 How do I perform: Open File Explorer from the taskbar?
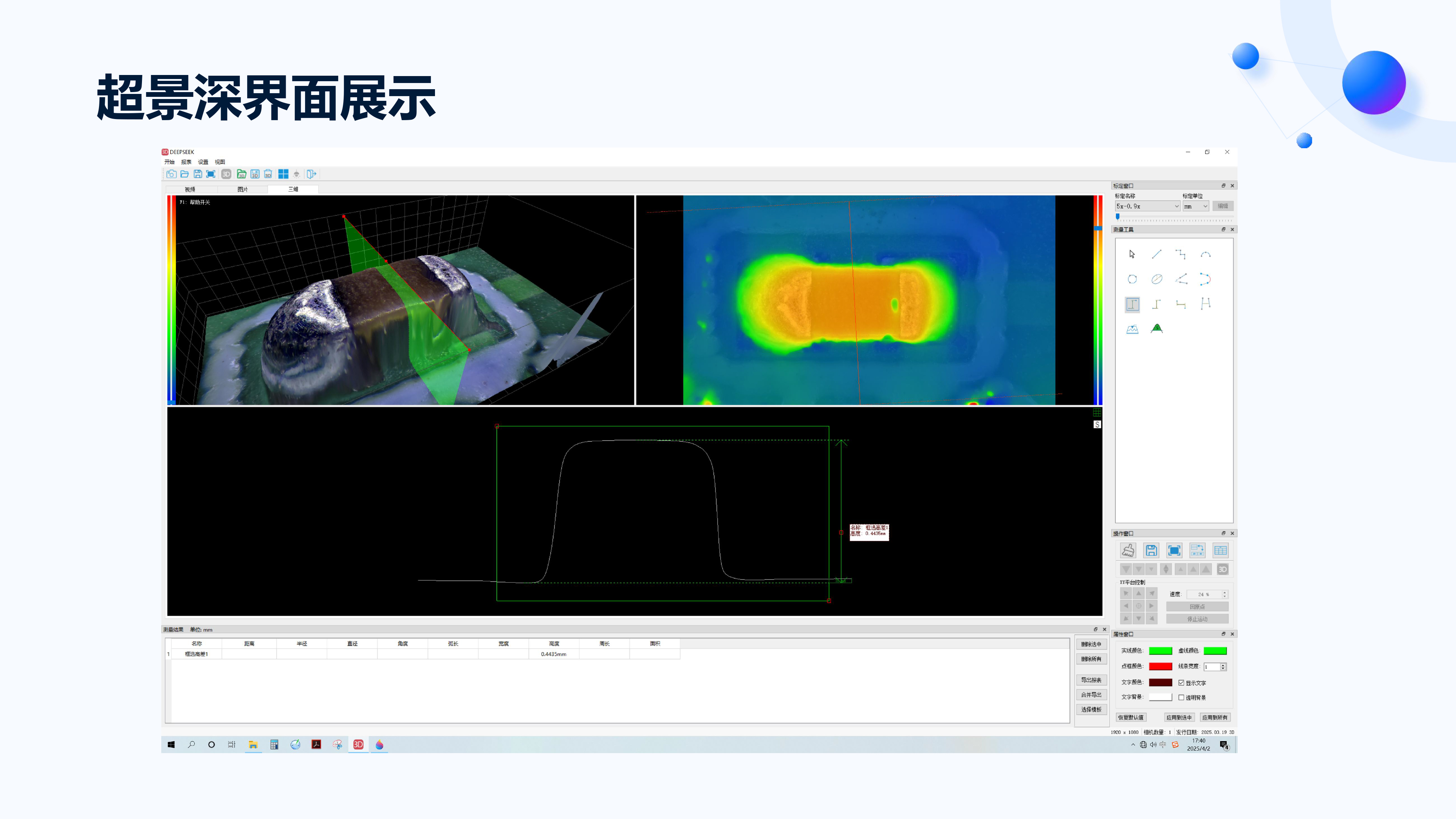(253, 744)
